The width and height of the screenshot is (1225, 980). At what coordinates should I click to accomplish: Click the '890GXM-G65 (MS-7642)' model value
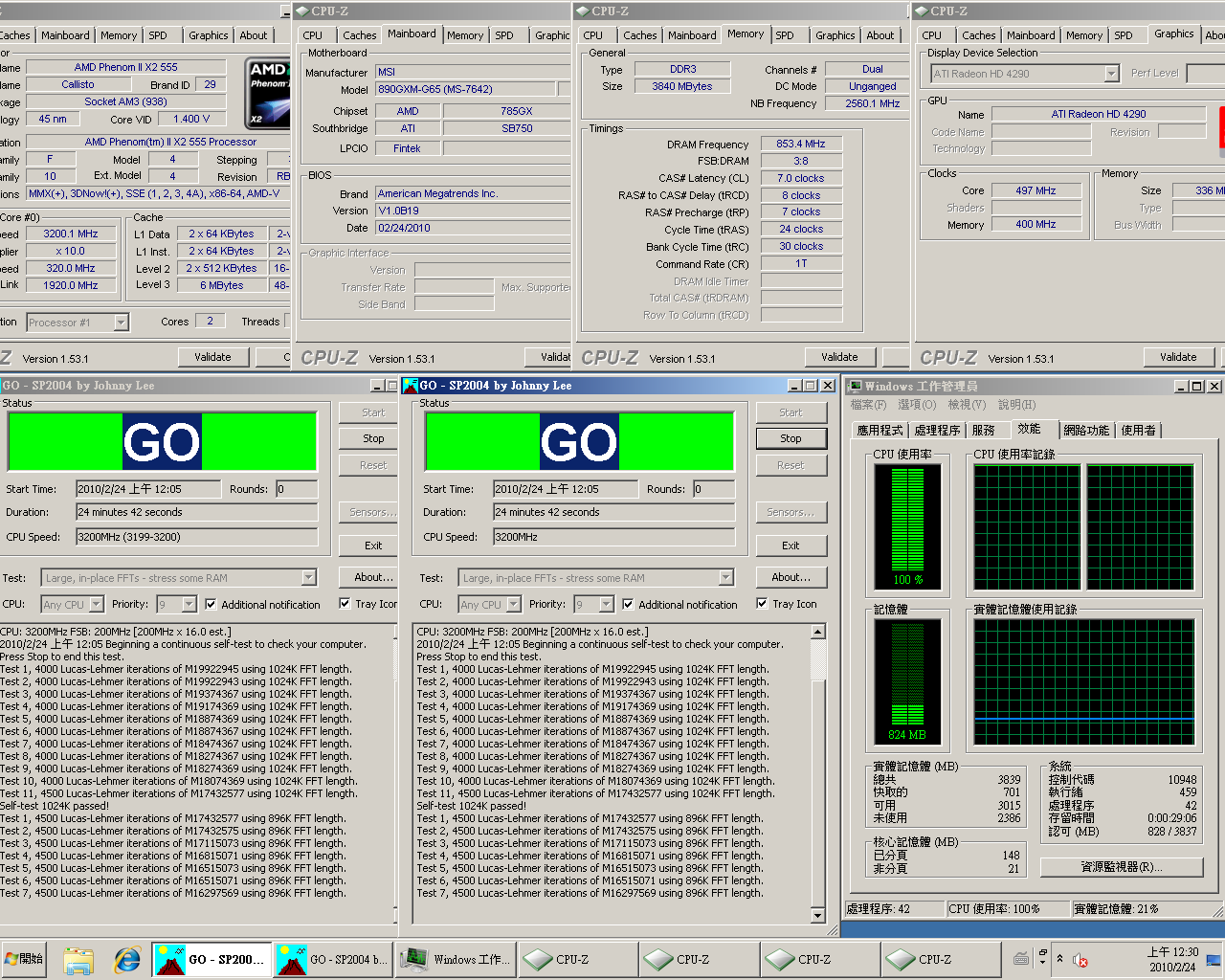pyautogui.click(x=465, y=89)
